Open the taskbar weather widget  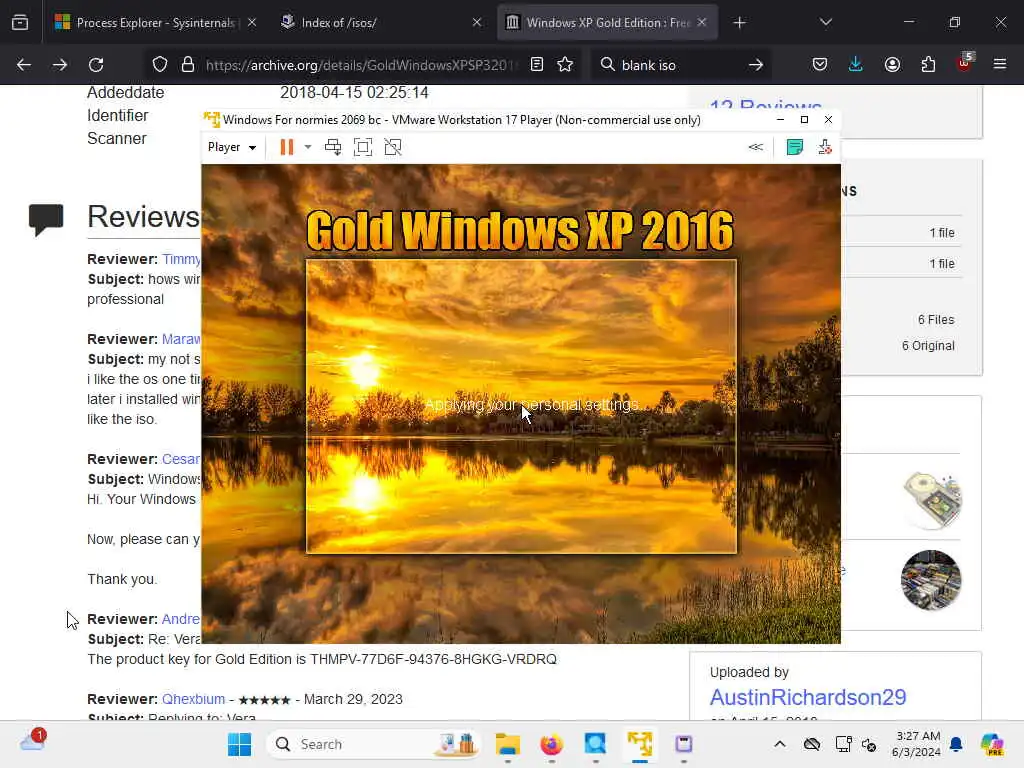tap(33, 741)
